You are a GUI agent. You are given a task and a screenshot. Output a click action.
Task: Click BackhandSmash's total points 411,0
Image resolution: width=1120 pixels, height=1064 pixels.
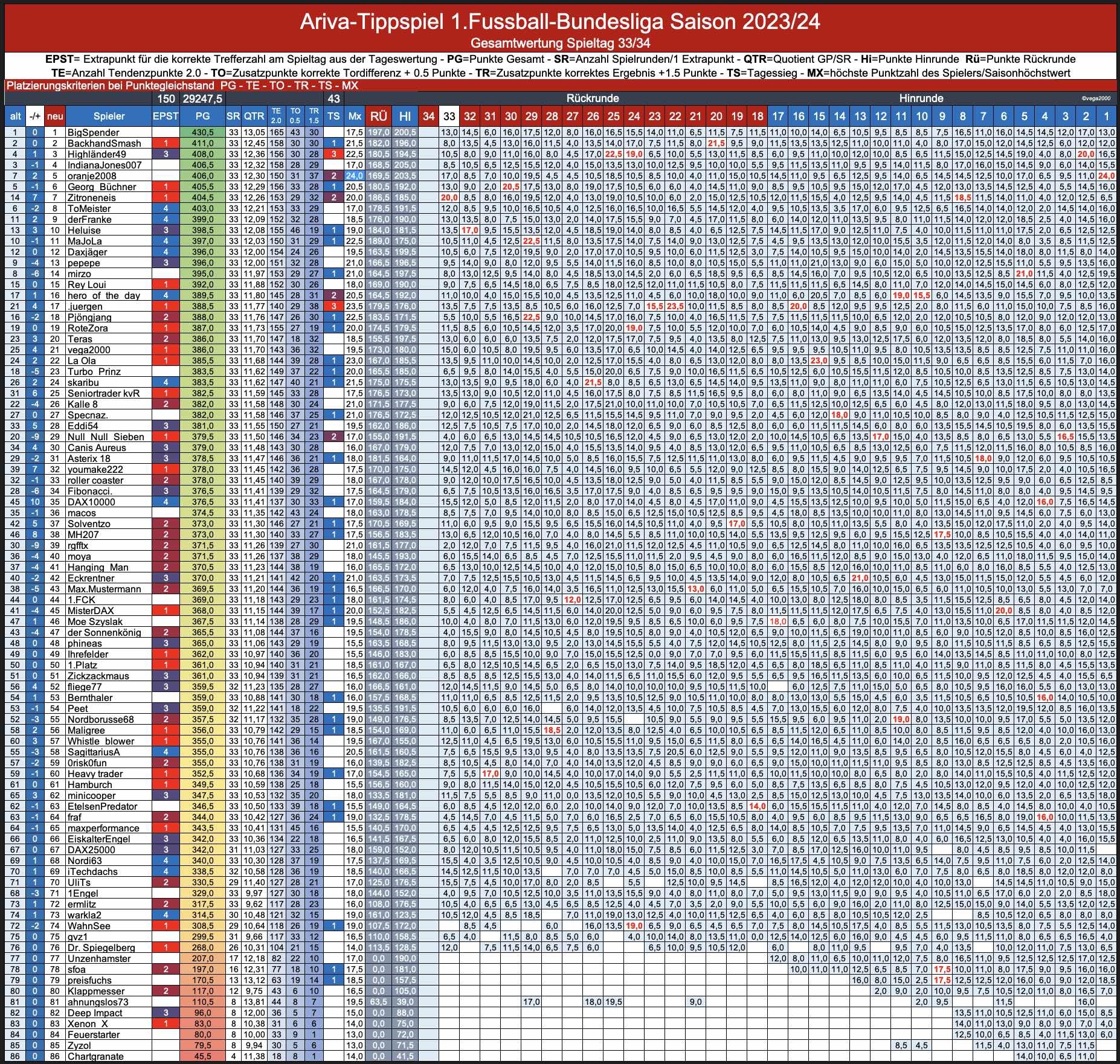(203, 143)
